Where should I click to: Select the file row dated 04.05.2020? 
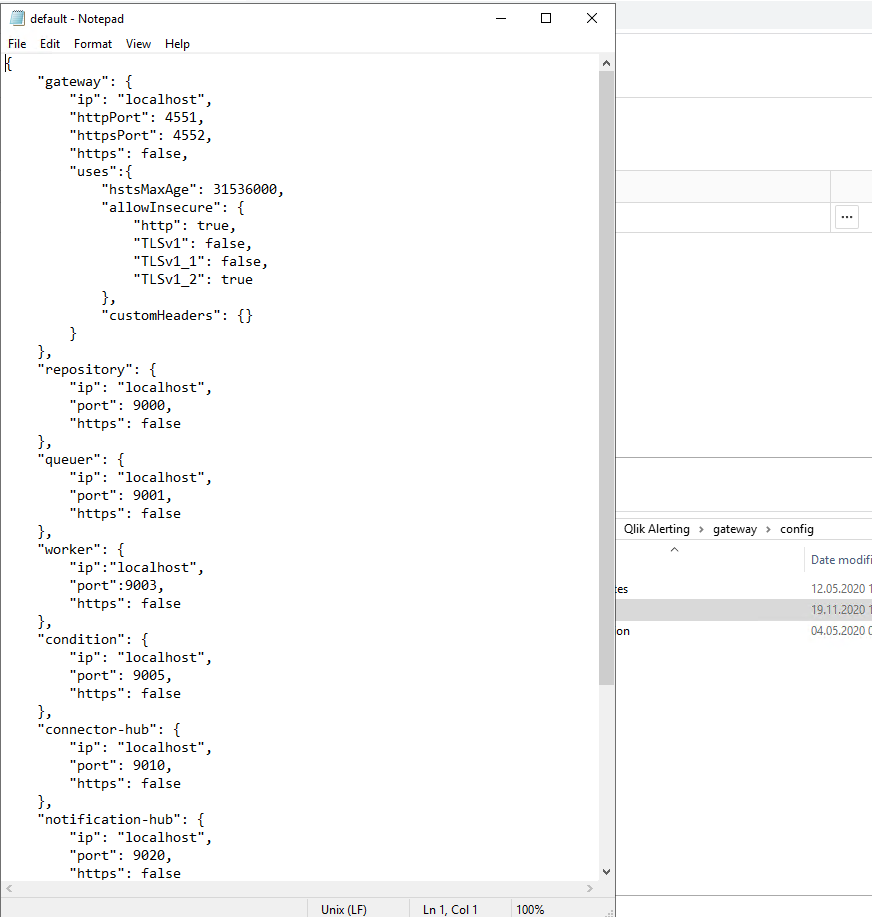[x=744, y=630]
